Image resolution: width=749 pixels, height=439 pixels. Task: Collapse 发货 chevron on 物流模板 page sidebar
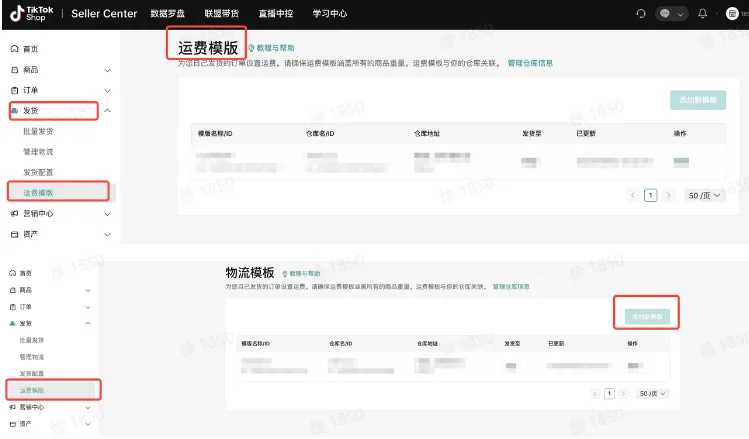[88, 323]
